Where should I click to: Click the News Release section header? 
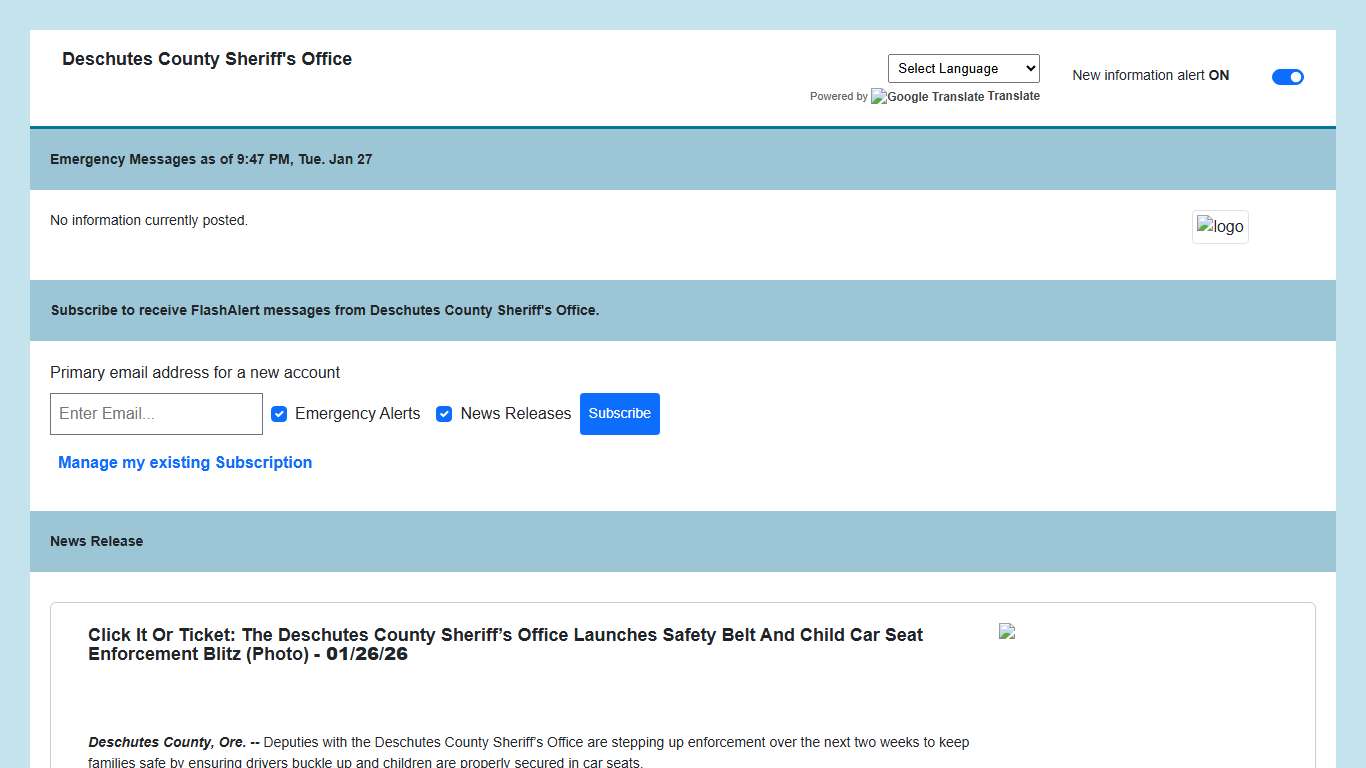pyautogui.click(x=96, y=541)
